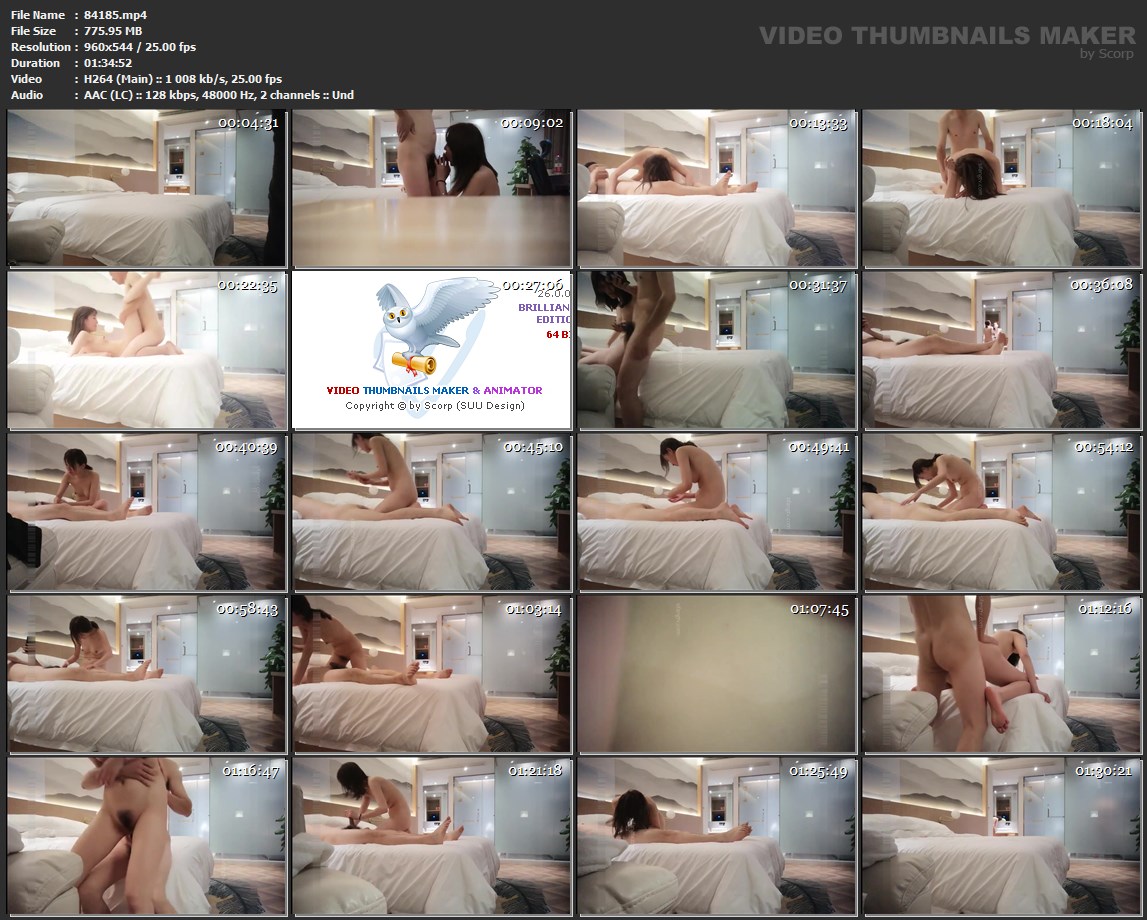The width and height of the screenshot is (1147, 920).
Task: Click the timestamp 00:27:06
Action: (x=533, y=285)
